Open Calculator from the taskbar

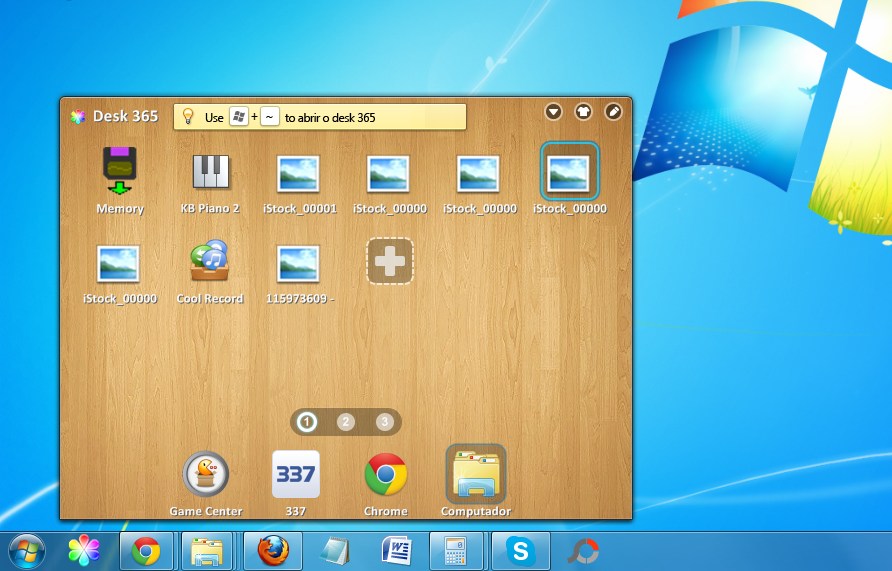coord(456,551)
